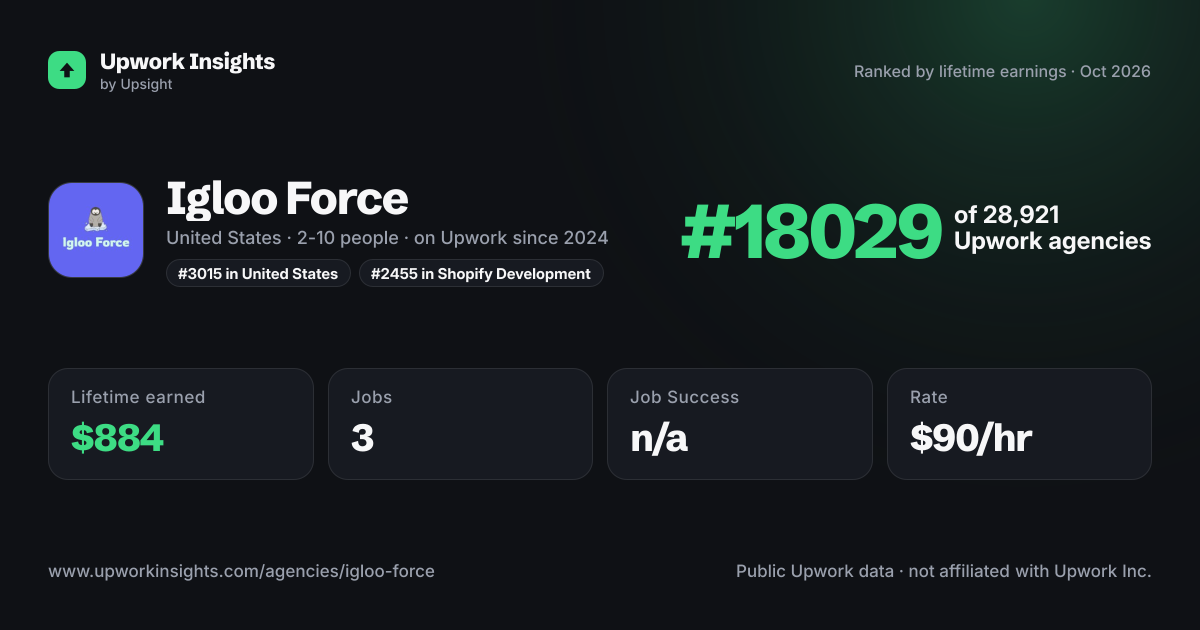Open the Igloo Force agency logo
Screen dimensions: 1200x630
(96, 230)
